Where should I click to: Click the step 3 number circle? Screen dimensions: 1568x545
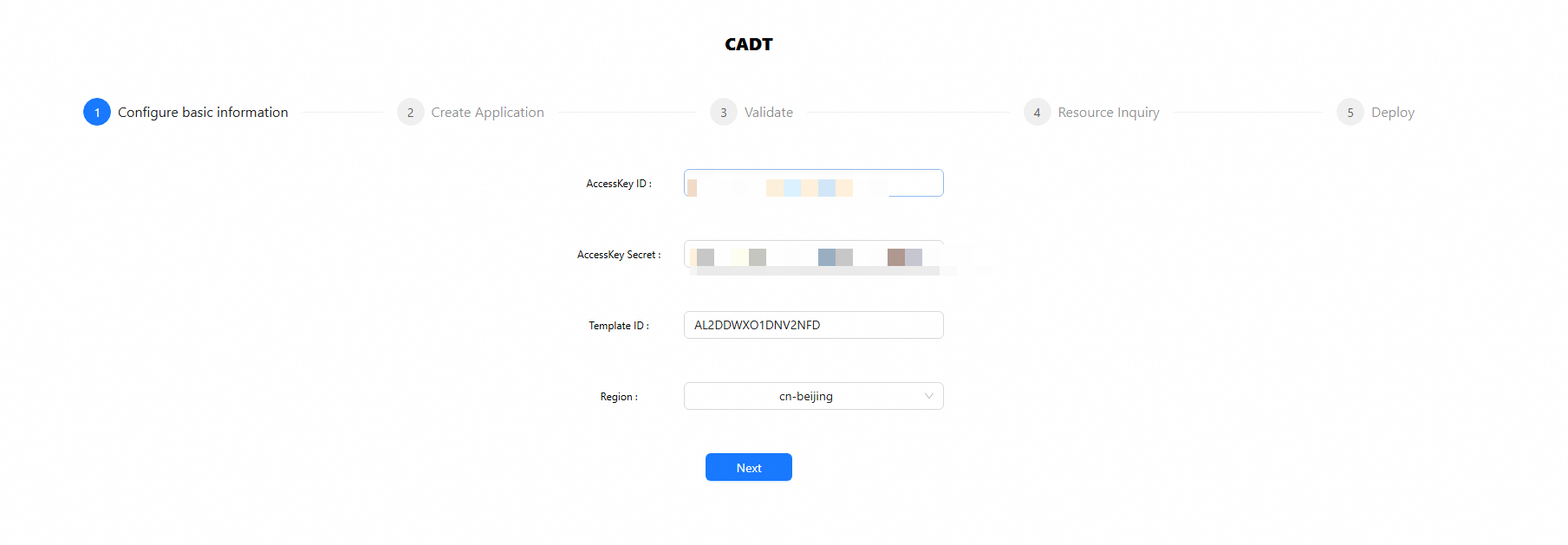(x=723, y=113)
